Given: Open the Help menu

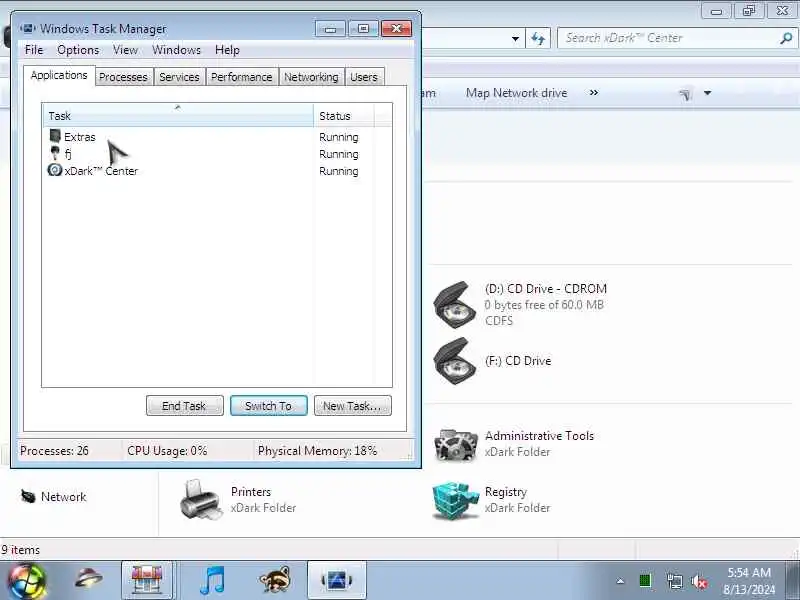Looking at the screenshot, I should tap(227, 50).
